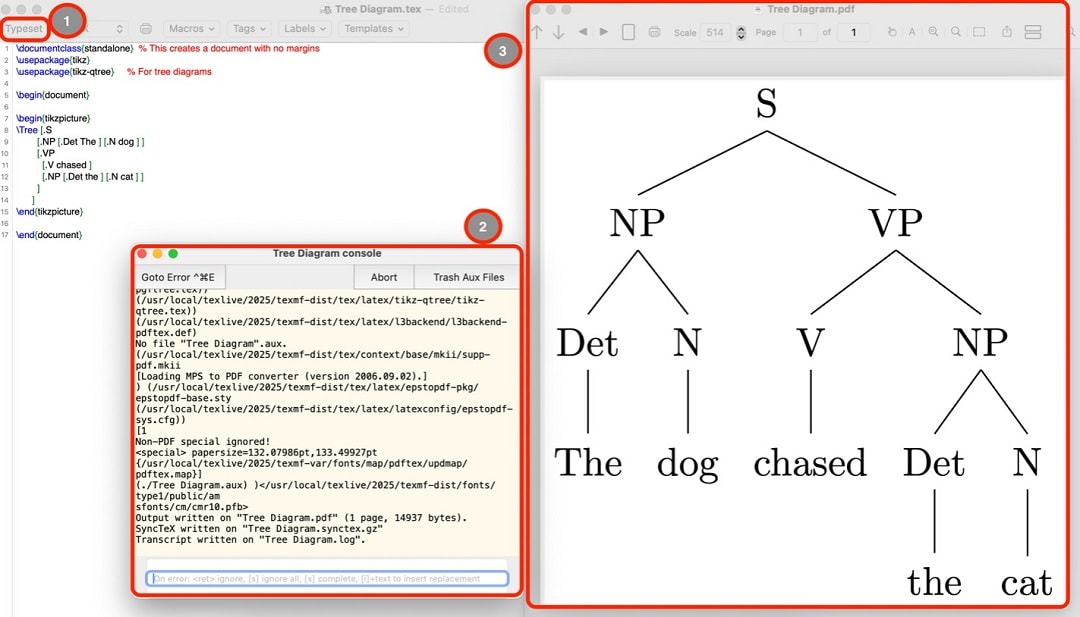Click the zoom magnifier with plus icon
This screenshot has width=1080, height=617.
coord(933,32)
